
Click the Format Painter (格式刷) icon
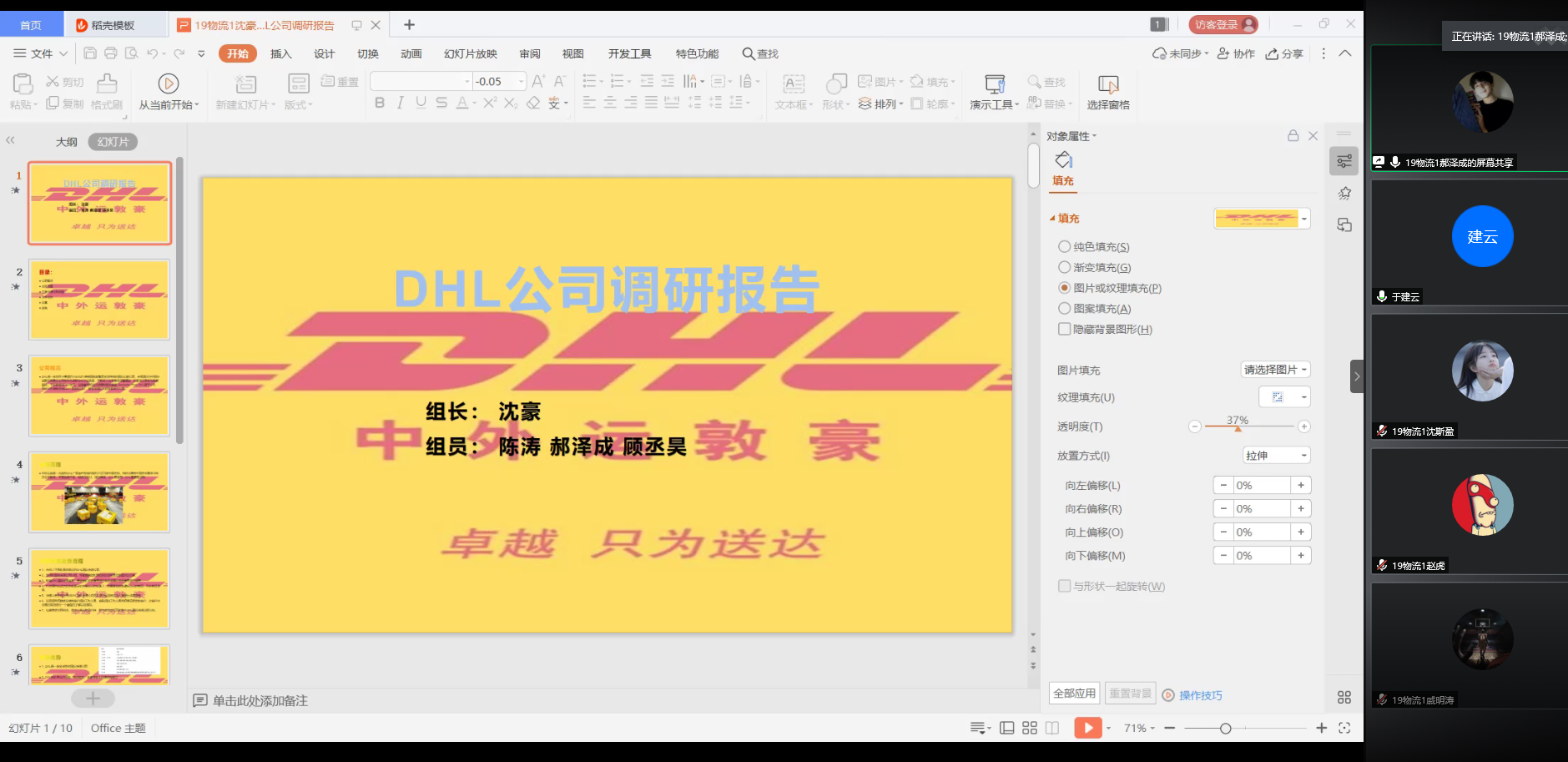(107, 92)
